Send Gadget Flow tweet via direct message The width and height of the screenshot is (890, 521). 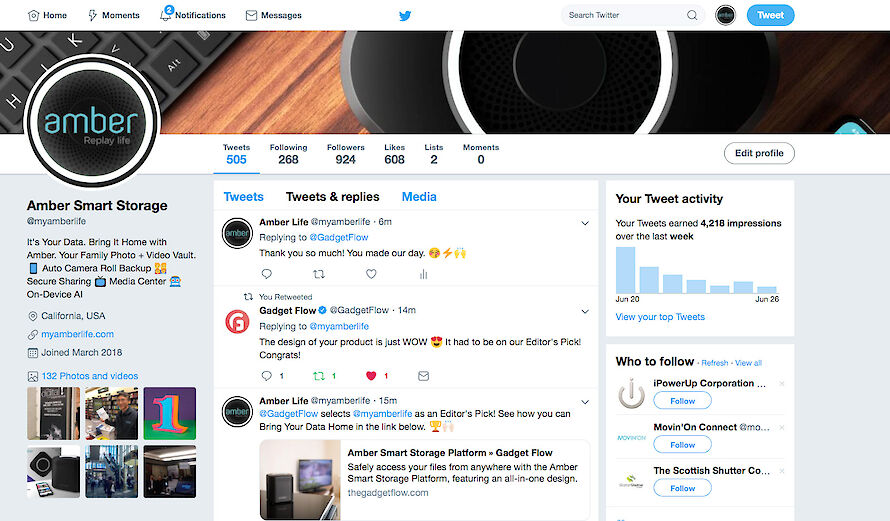click(x=423, y=376)
